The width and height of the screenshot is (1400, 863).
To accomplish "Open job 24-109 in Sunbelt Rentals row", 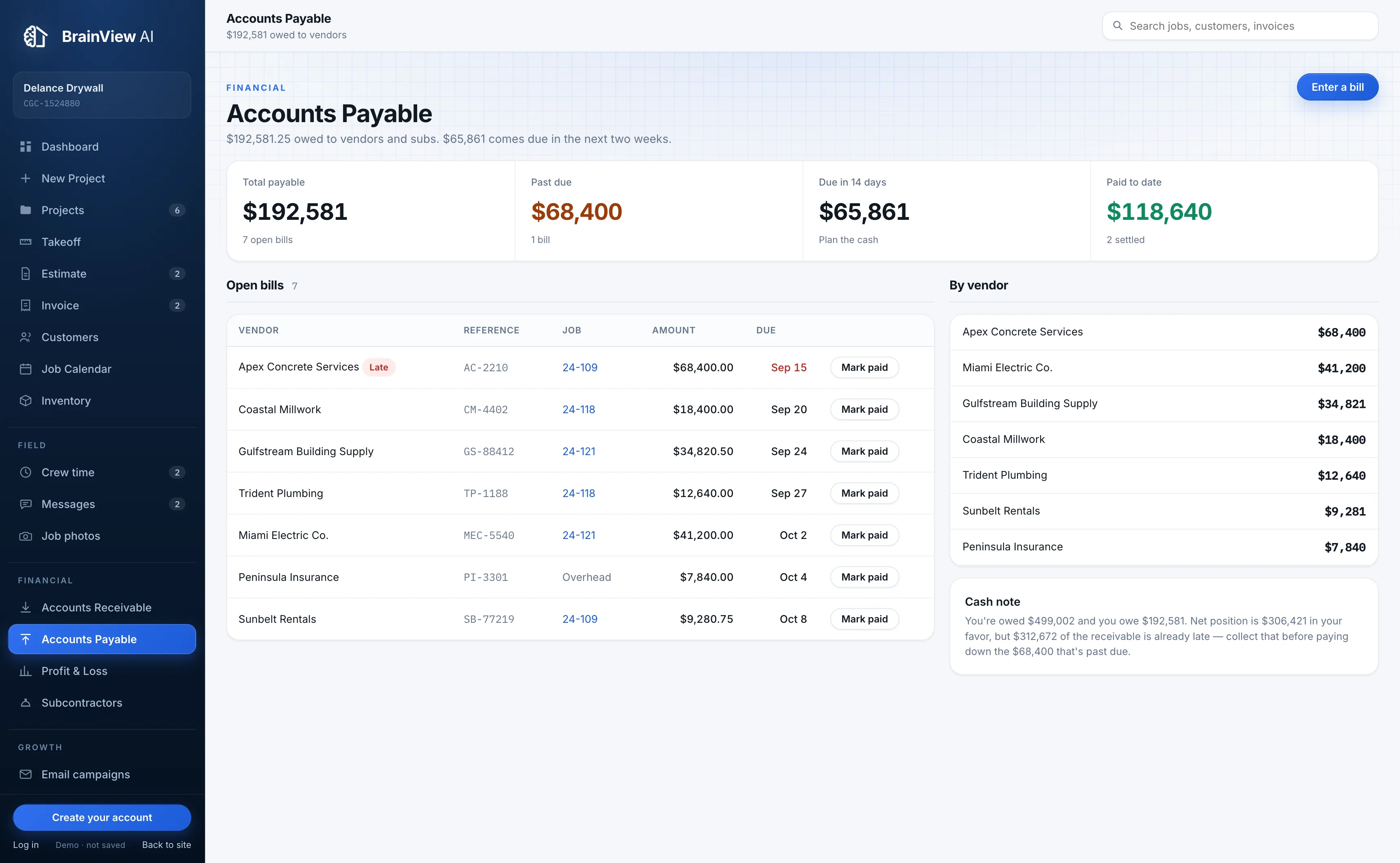I will click(580, 619).
